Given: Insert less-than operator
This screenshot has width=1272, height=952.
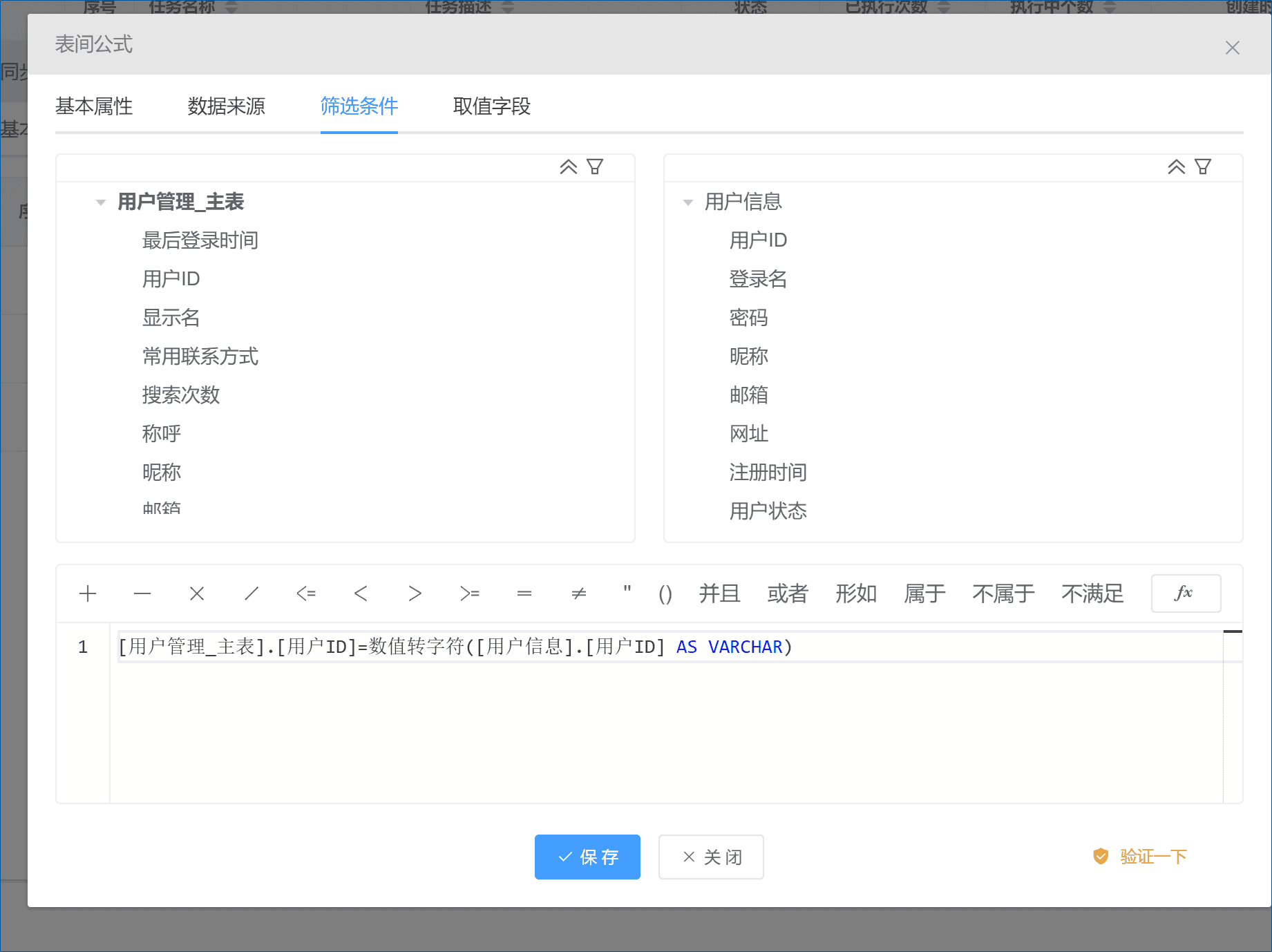Looking at the screenshot, I should (361, 593).
